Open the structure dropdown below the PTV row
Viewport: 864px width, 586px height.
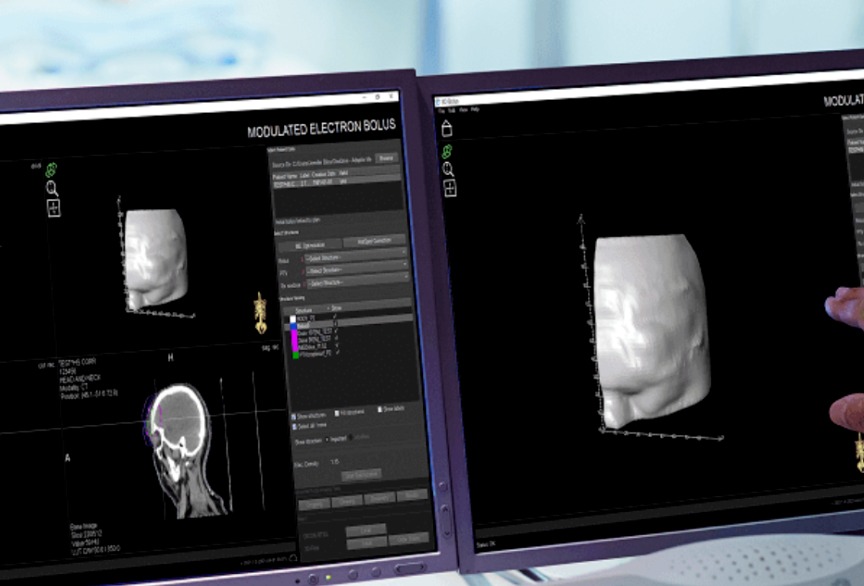358,282
